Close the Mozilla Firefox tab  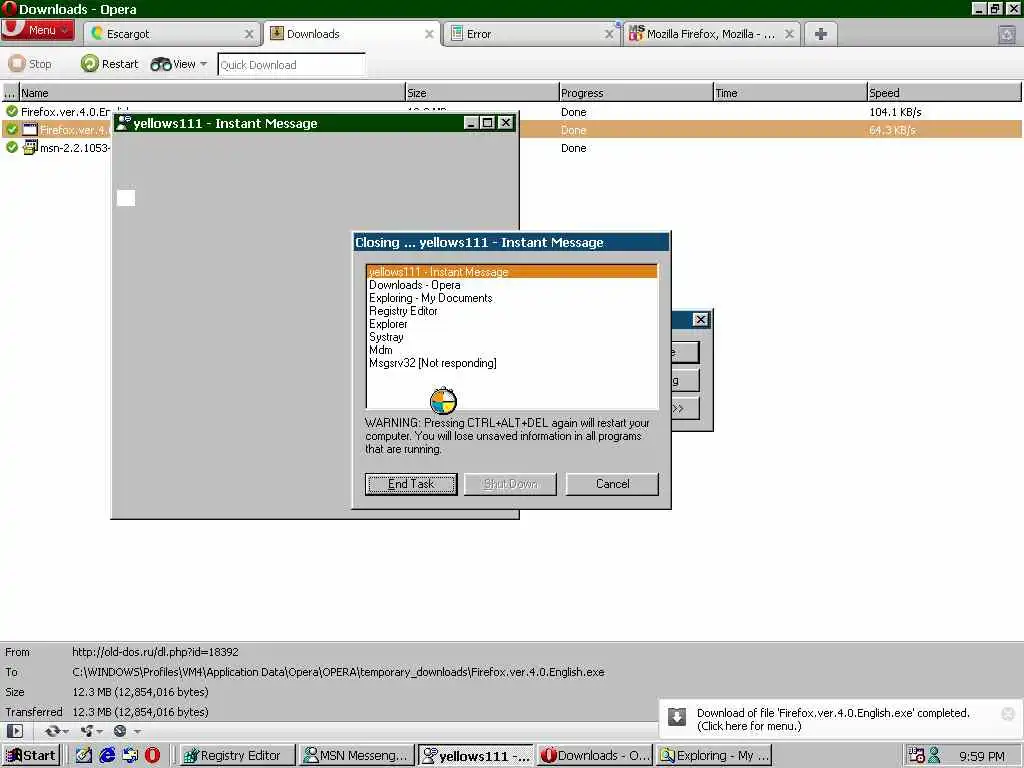[x=789, y=34]
